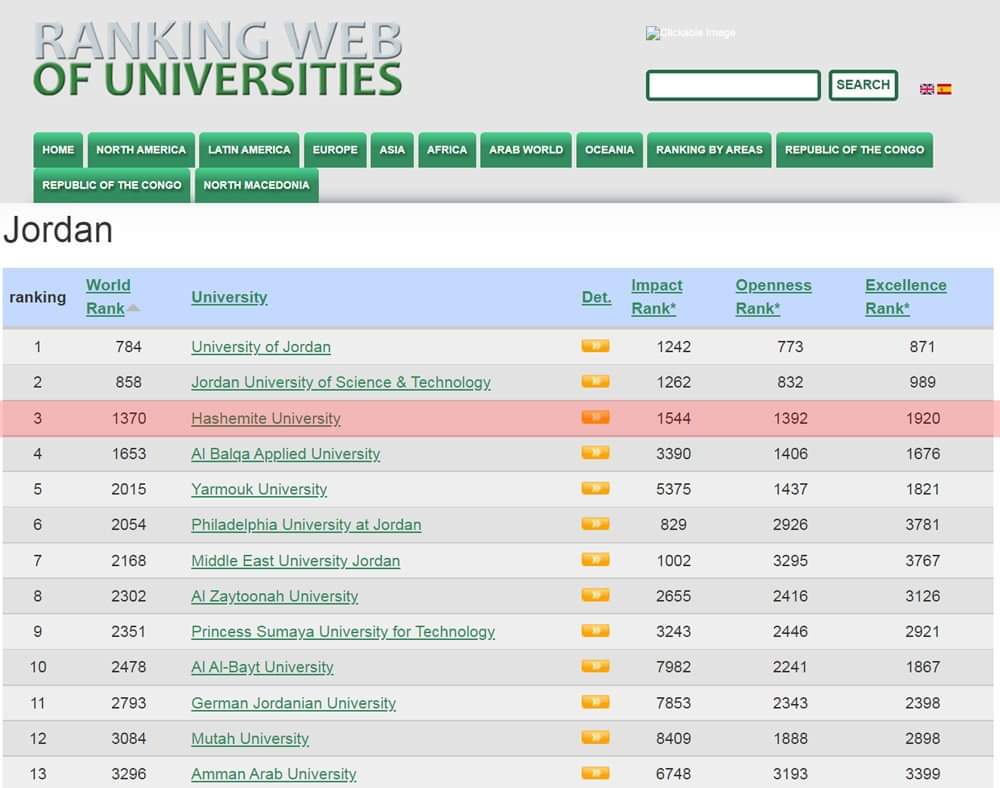Sort by Openness Rank header

pyautogui.click(x=773, y=297)
